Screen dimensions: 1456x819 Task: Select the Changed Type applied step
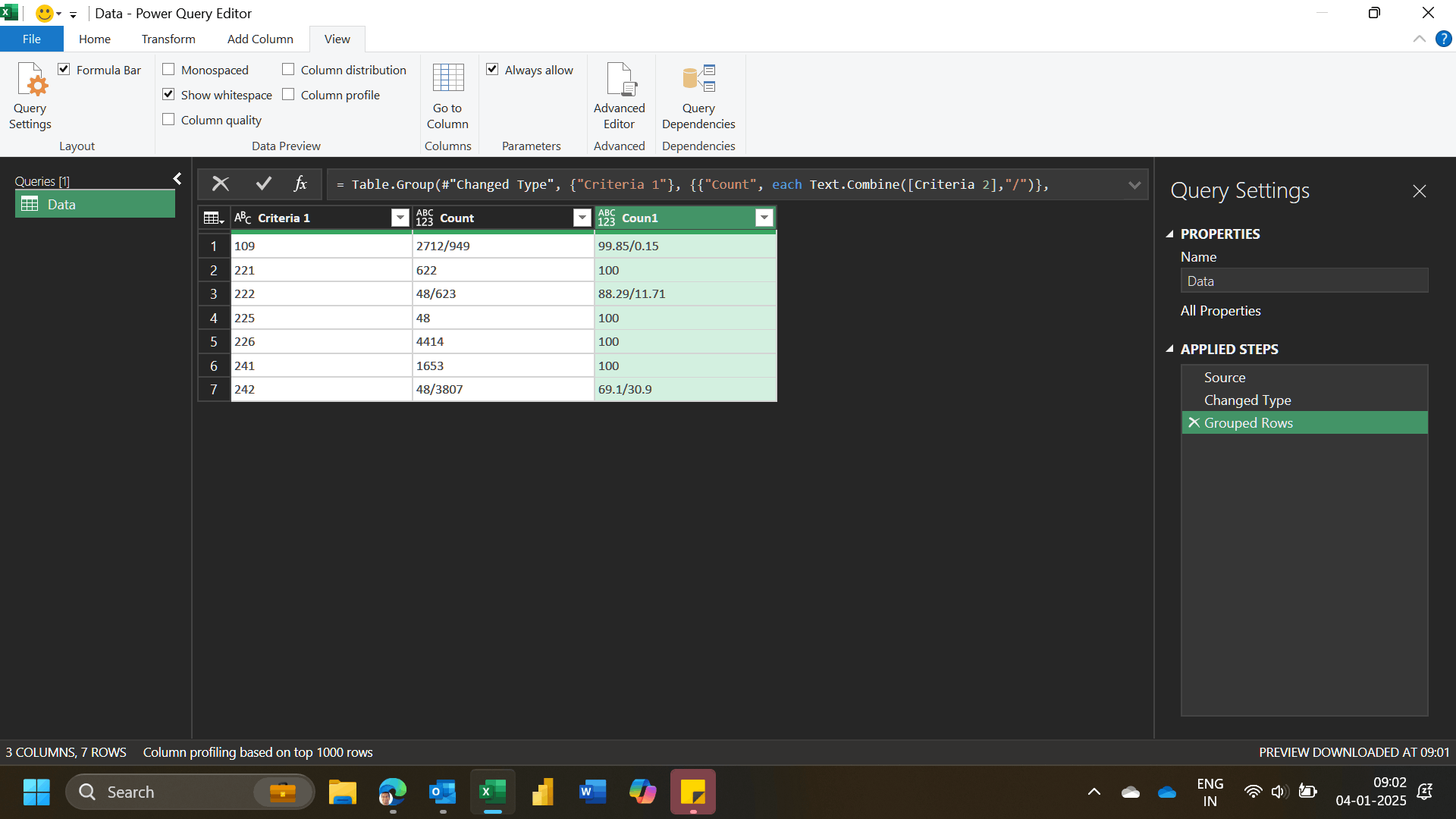(1304, 400)
